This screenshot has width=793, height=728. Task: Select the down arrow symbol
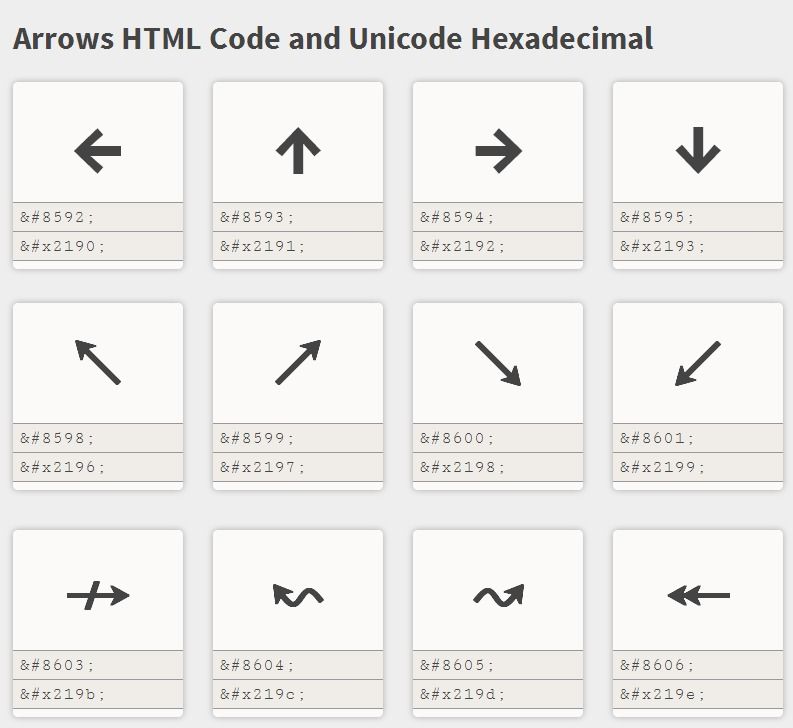point(698,152)
